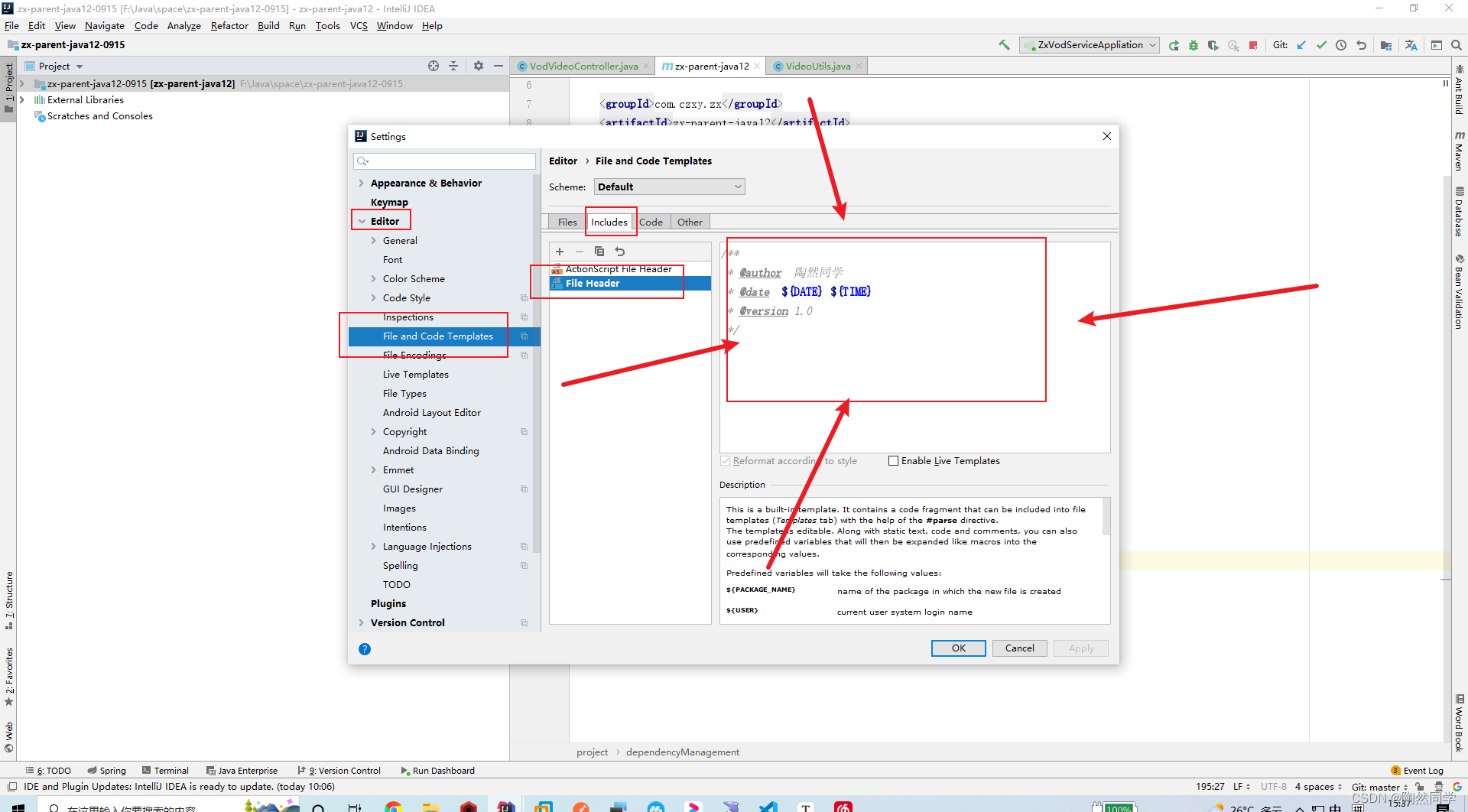Viewport: 1468px width, 812px height.
Task: Expand the General settings node
Action: point(373,241)
